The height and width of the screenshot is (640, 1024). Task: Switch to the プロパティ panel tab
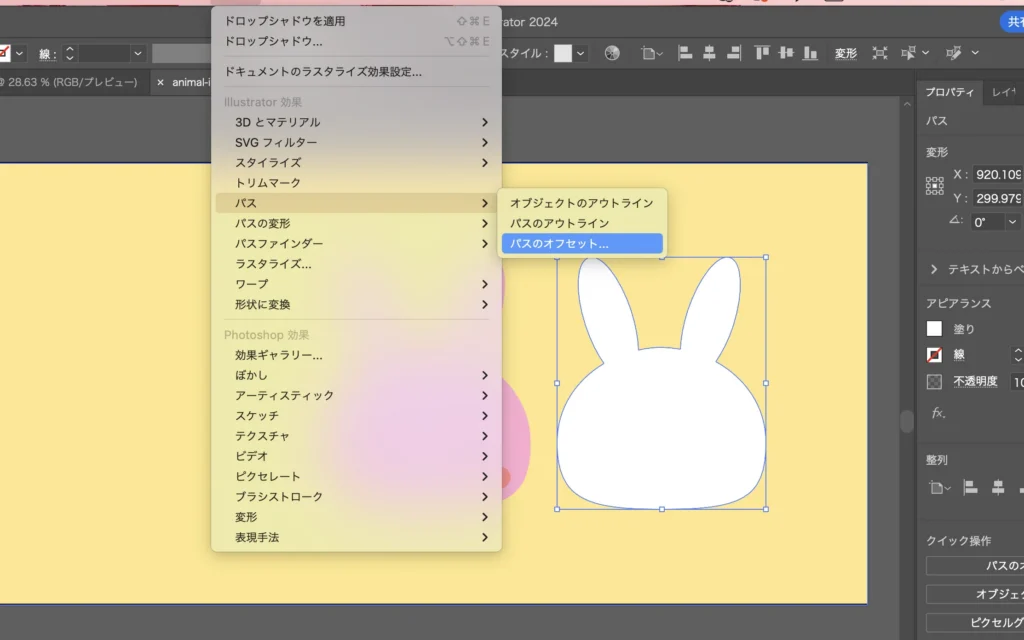click(x=948, y=92)
